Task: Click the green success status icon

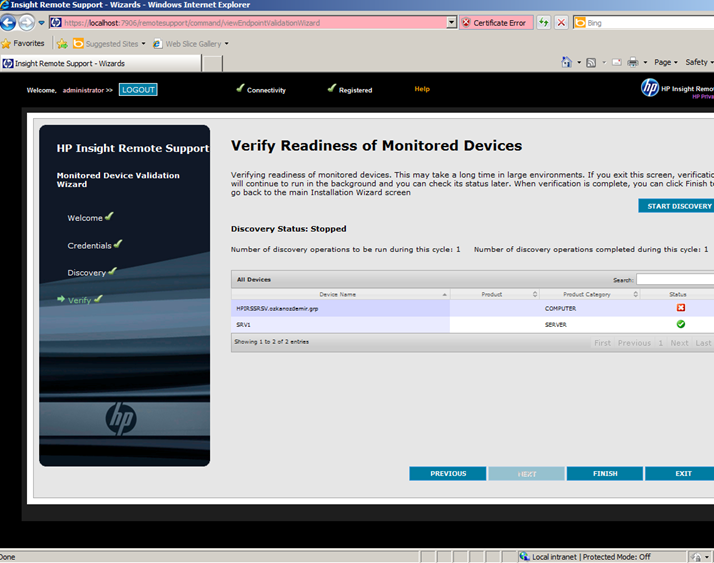Action: (x=681, y=324)
